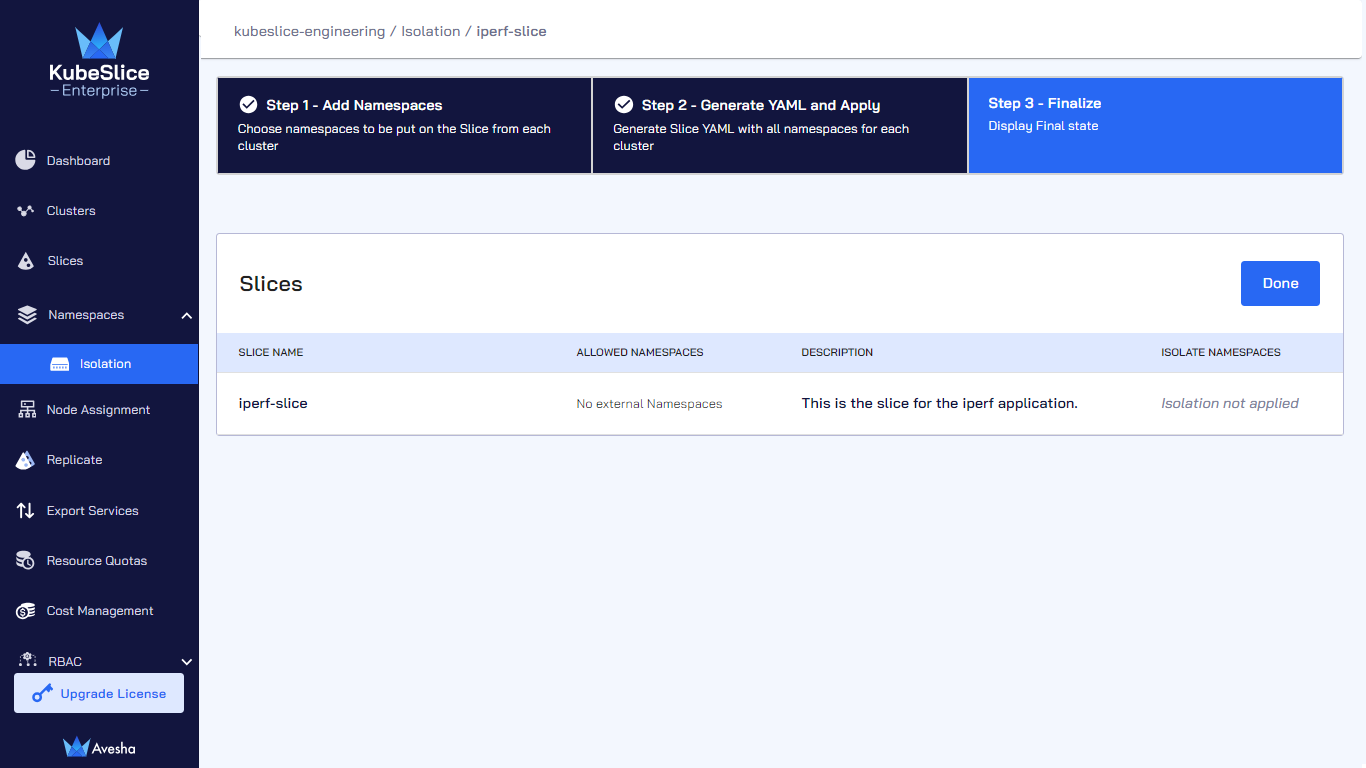Click the Isolation breadcrumb link
Viewport: 1366px width, 768px height.
point(431,31)
